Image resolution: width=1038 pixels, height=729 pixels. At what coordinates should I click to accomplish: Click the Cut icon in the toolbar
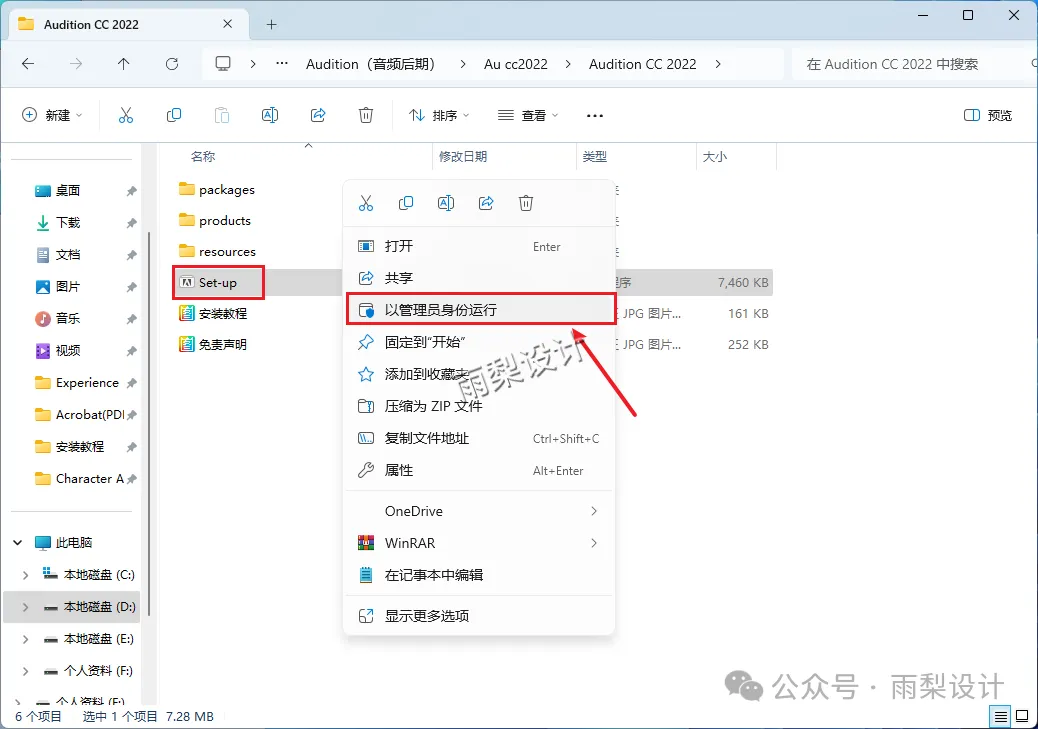[x=126, y=115]
